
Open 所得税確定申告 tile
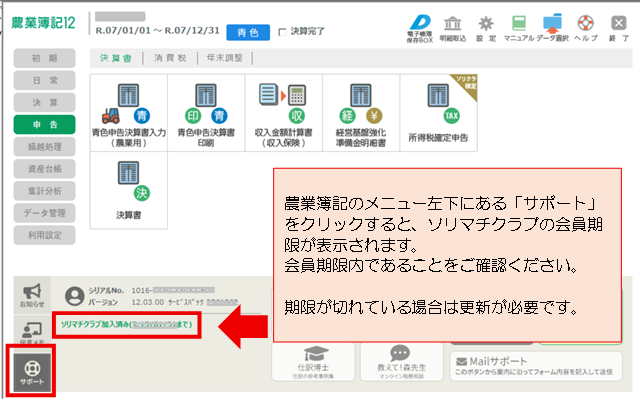(x=438, y=113)
